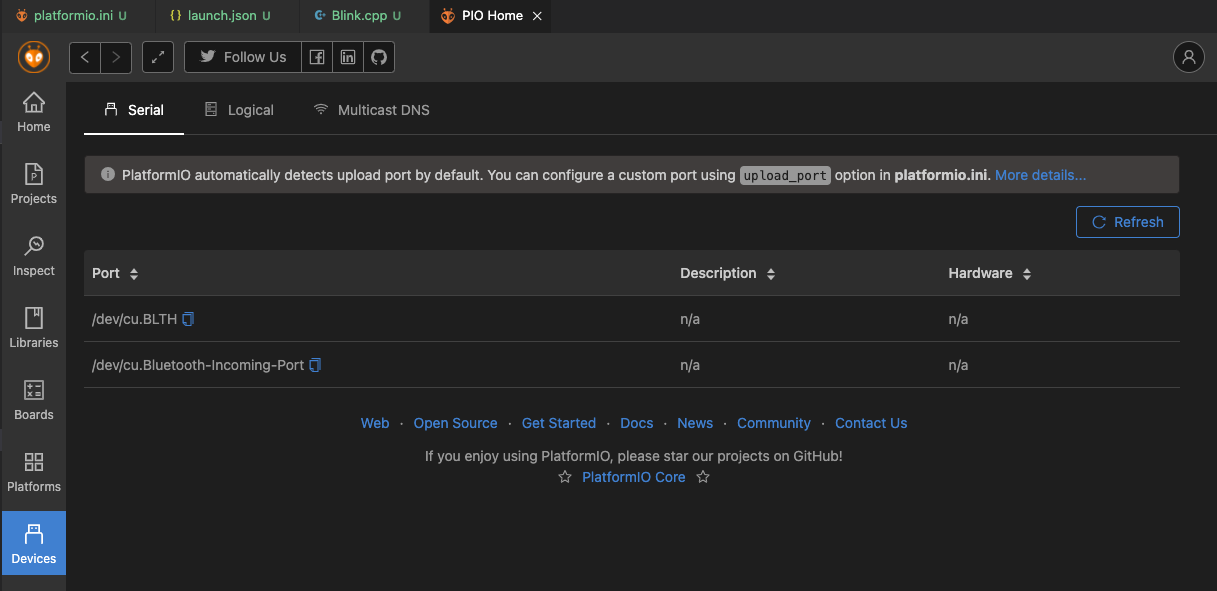Image resolution: width=1217 pixels, height=591 pixels.
Task: Open the Web footer link
Action: (x=375, y=423)
